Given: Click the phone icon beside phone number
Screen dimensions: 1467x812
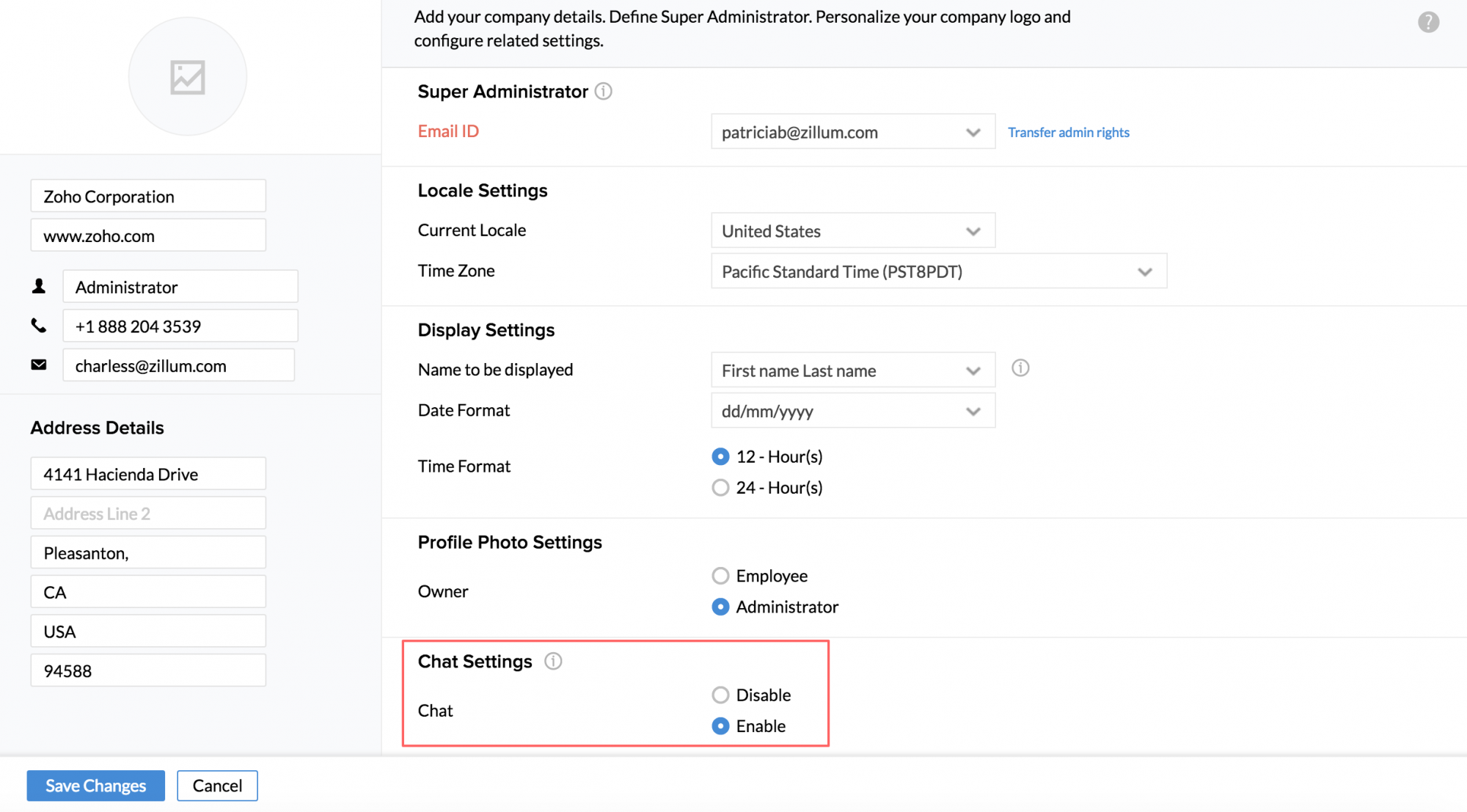Looking at the screenshot, I should [39, 326].
